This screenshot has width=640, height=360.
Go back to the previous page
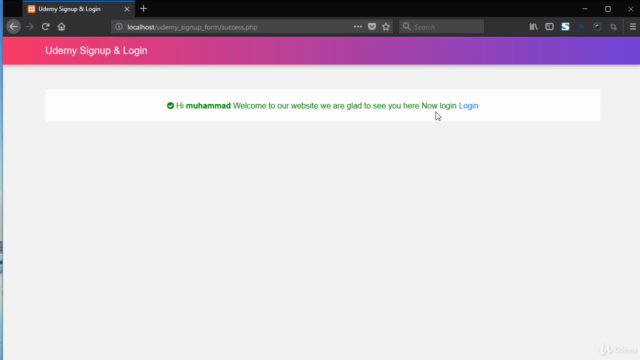13,27
